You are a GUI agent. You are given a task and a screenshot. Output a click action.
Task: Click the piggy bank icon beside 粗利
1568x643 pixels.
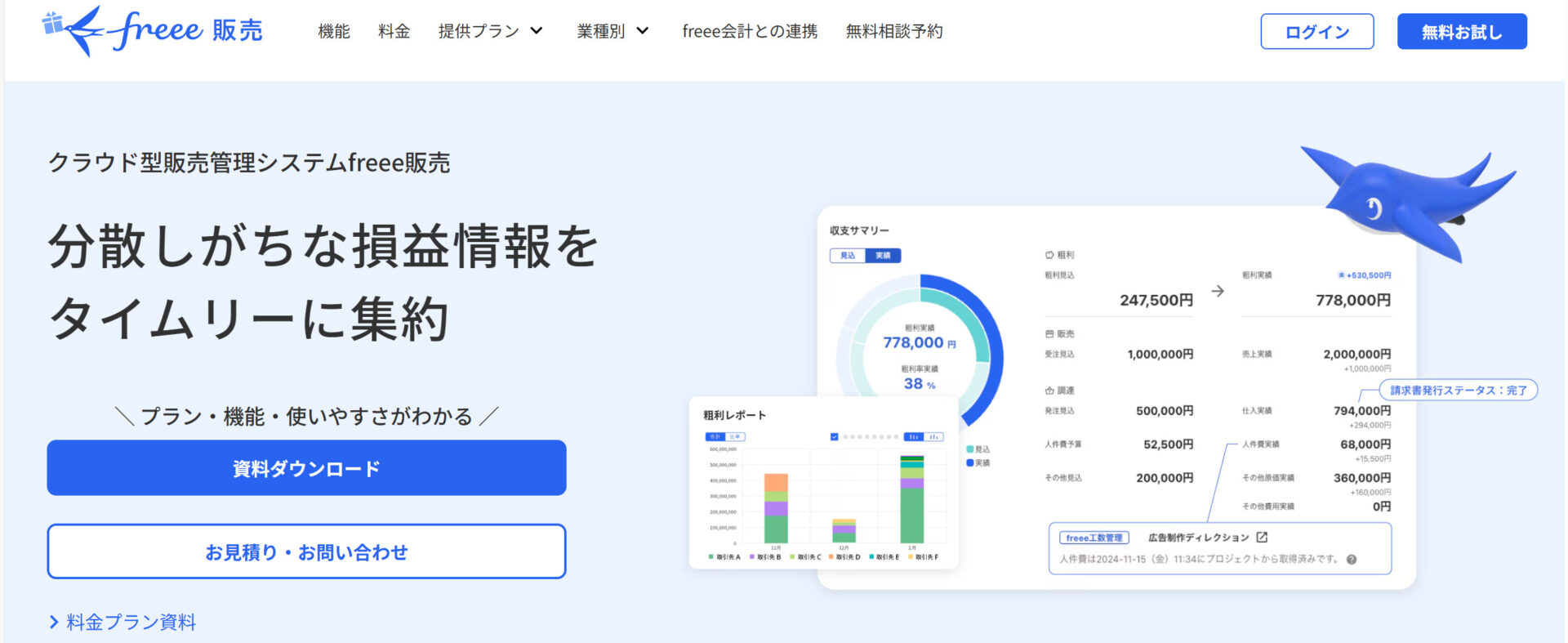(x=1049, y=255)
